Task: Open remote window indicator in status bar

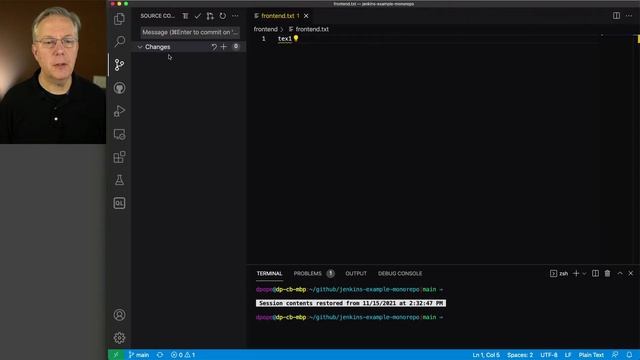Action: click(x=116, y=355)
